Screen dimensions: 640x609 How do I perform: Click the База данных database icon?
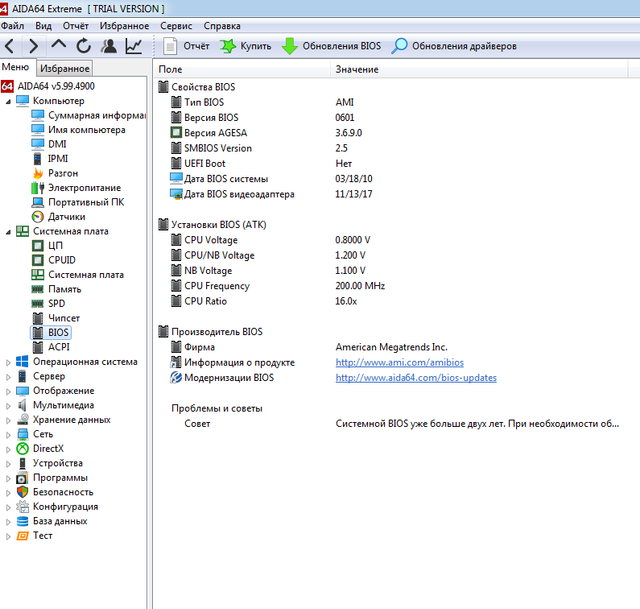point(22,521)
